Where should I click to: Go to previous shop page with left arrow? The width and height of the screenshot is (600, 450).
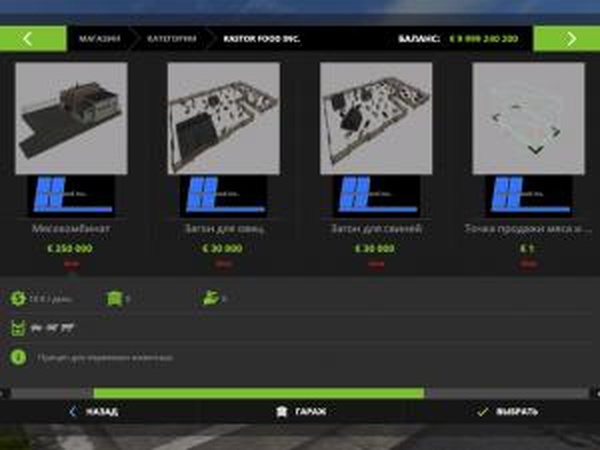[x=33, y=39]
